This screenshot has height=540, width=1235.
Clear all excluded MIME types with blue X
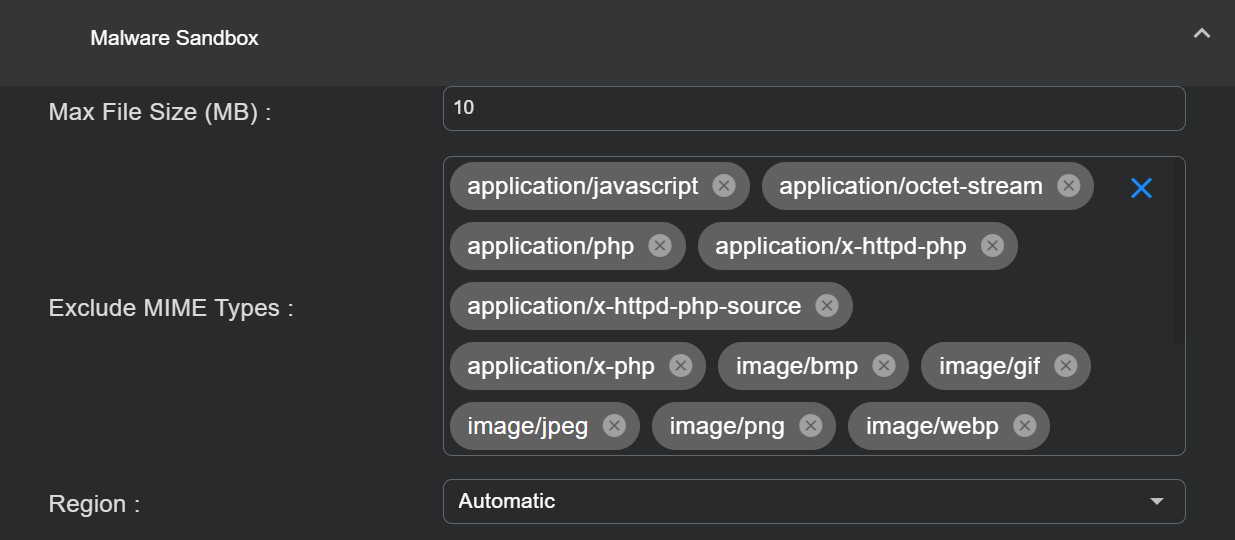click(x=1141, y=188)
